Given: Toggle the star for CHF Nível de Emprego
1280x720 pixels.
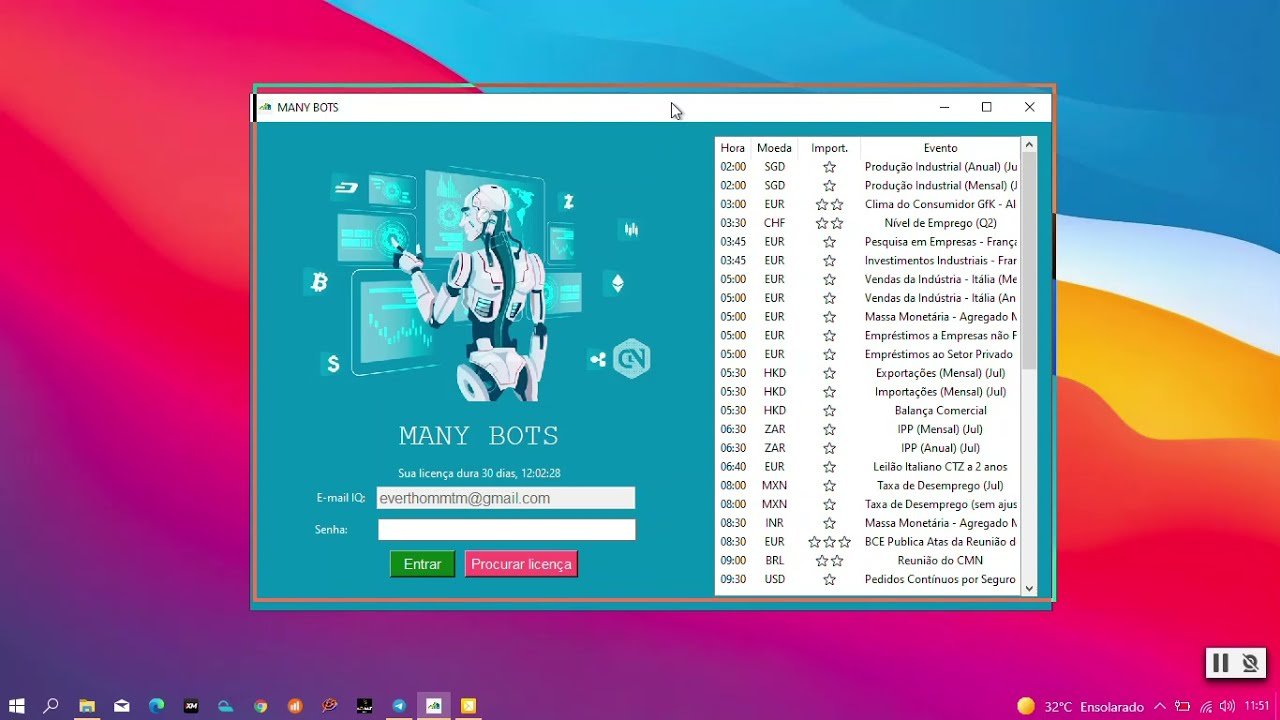Looking at the screenshot, I should pyautogui.click(x=829, y=222).
